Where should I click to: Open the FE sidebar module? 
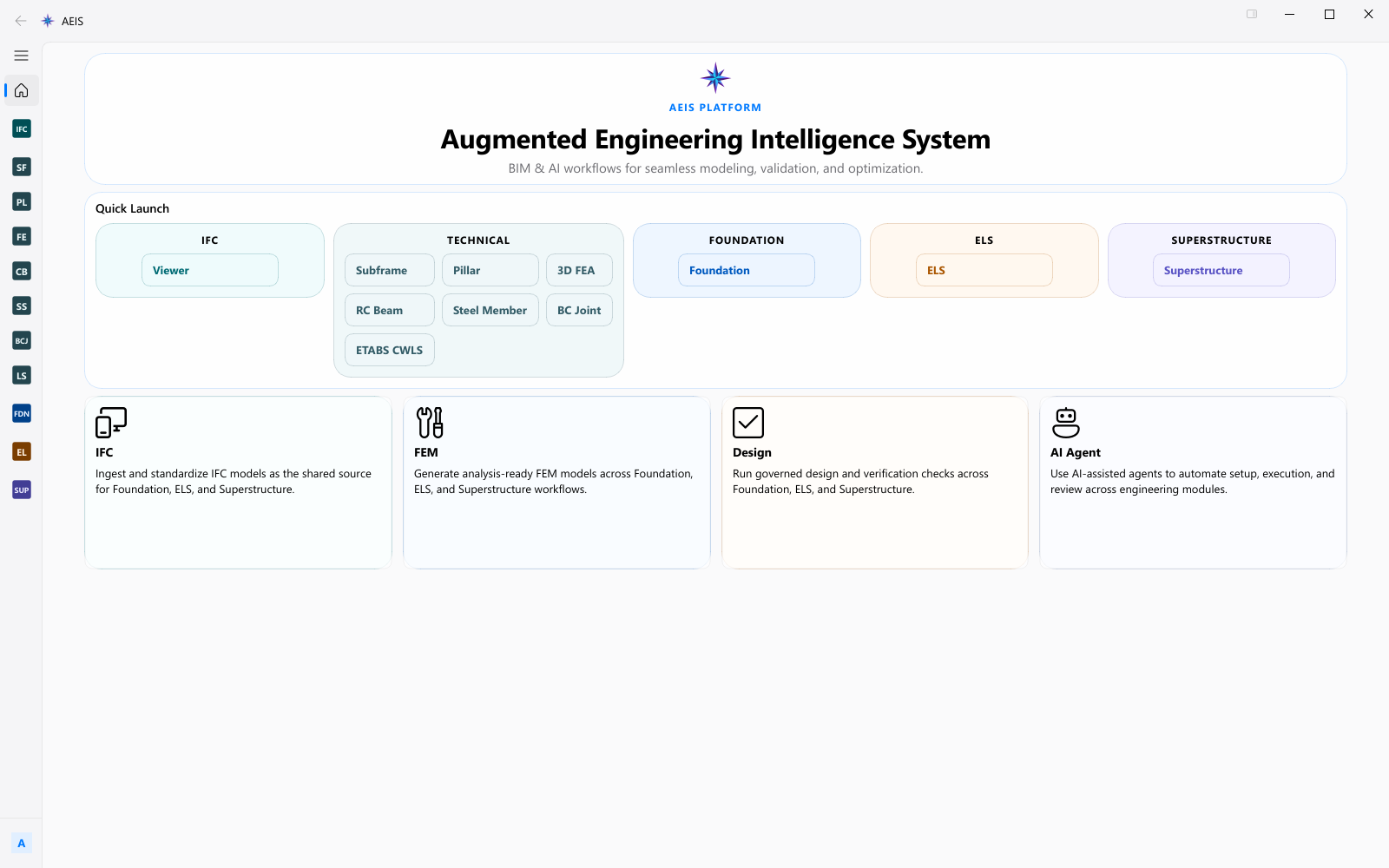coord(22,236)
